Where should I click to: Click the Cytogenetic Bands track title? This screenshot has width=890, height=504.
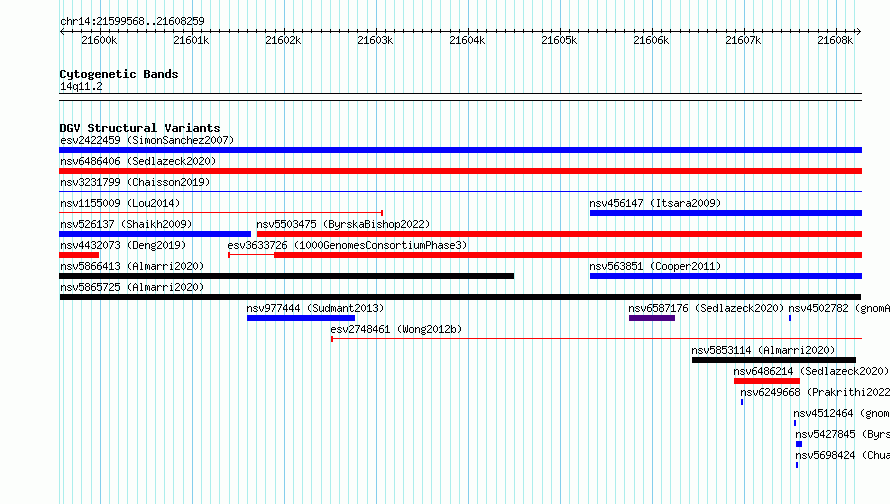119,74
